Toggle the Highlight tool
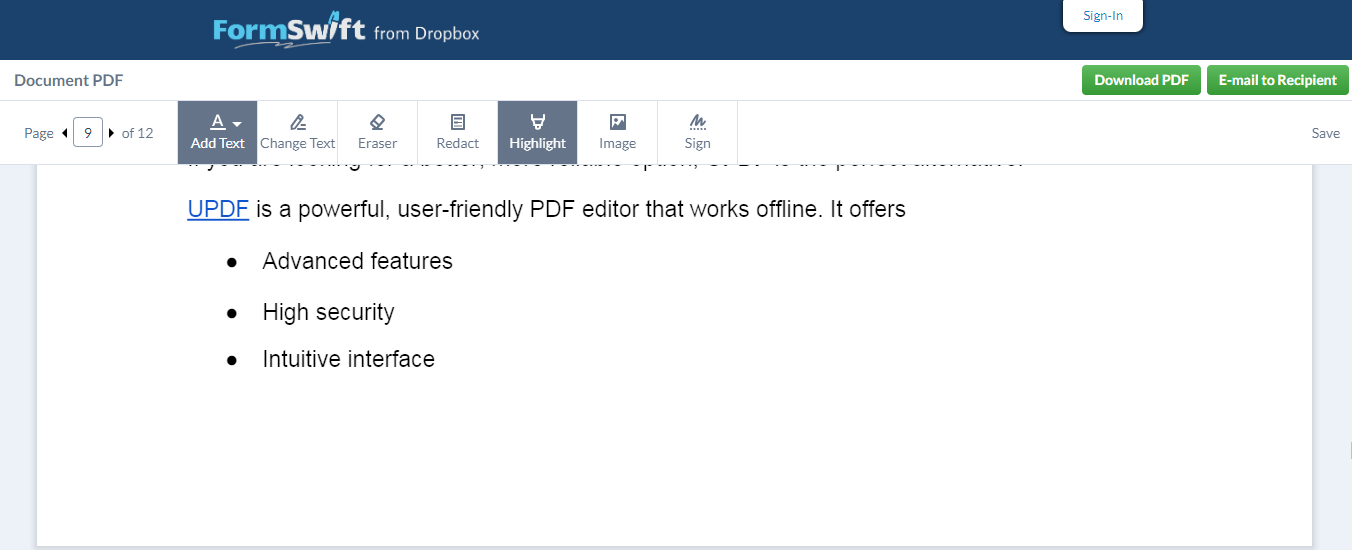The width and height of the screenshot is (1352, 550). pos(537,132)
